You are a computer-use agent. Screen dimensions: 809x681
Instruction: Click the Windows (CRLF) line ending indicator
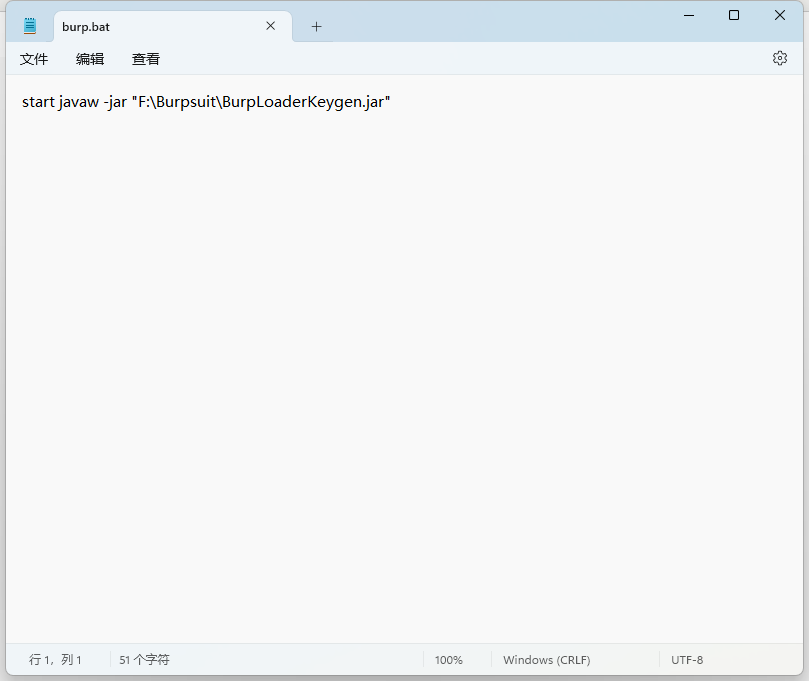coord(546,660)
